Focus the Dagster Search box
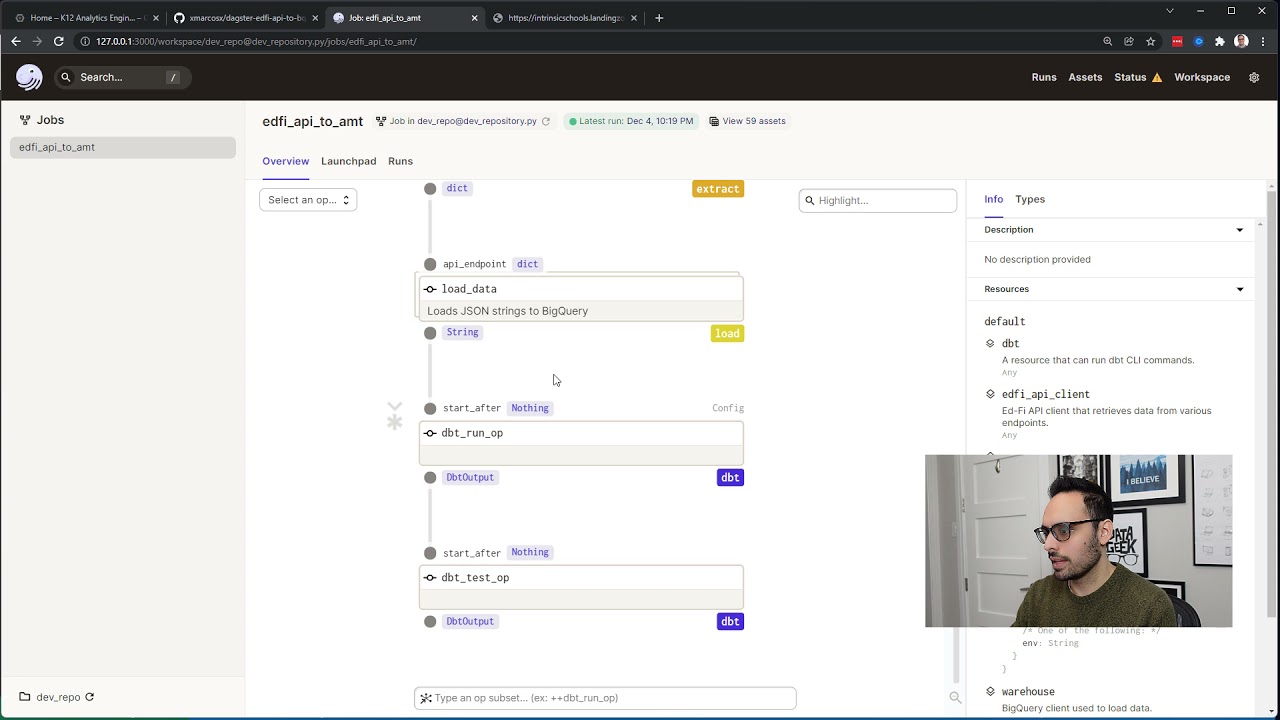The width and height of the screenshot is (1280, 720). 122,77
